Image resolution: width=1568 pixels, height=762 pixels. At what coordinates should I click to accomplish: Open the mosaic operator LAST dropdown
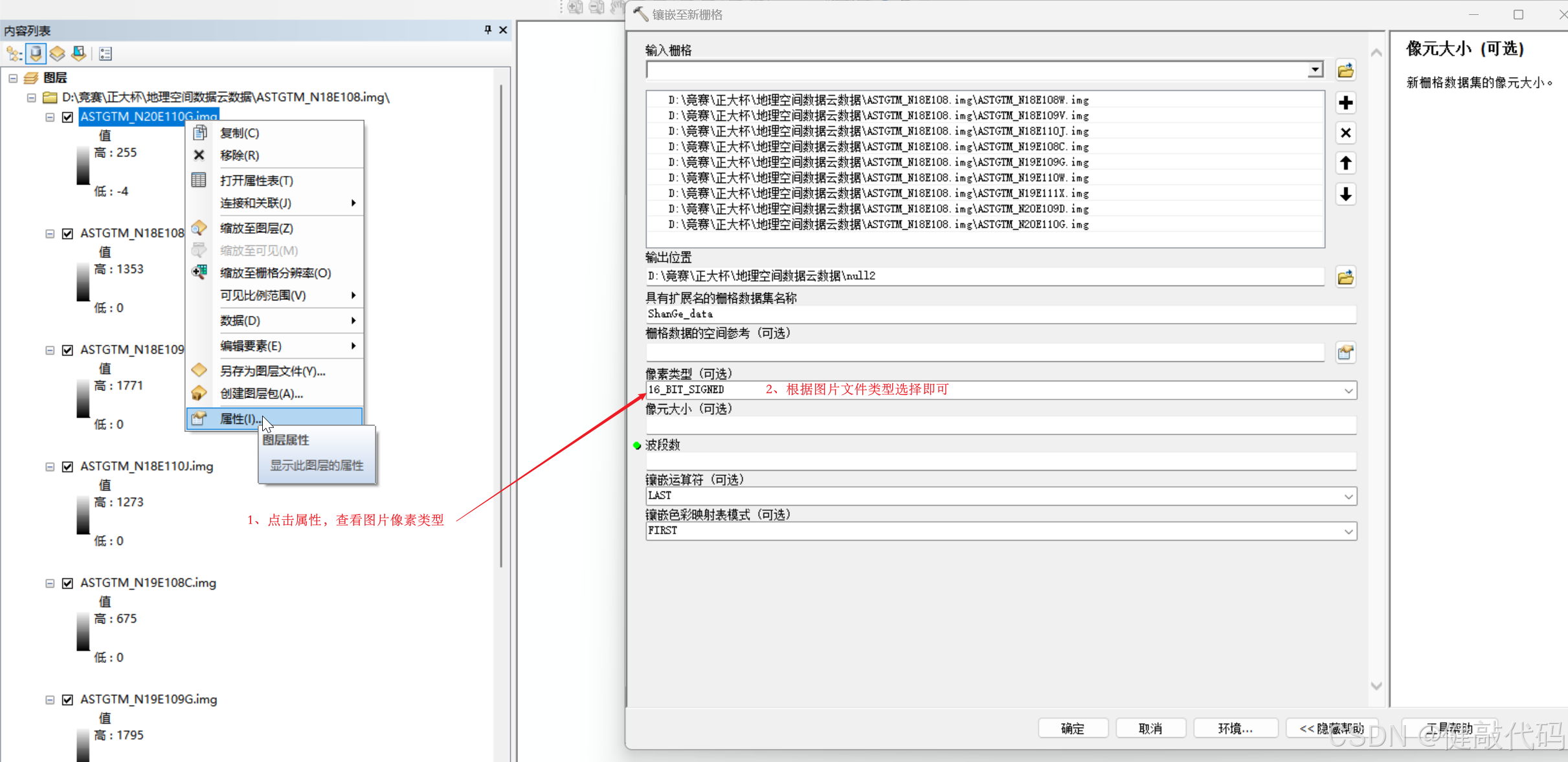point(1348,497)
